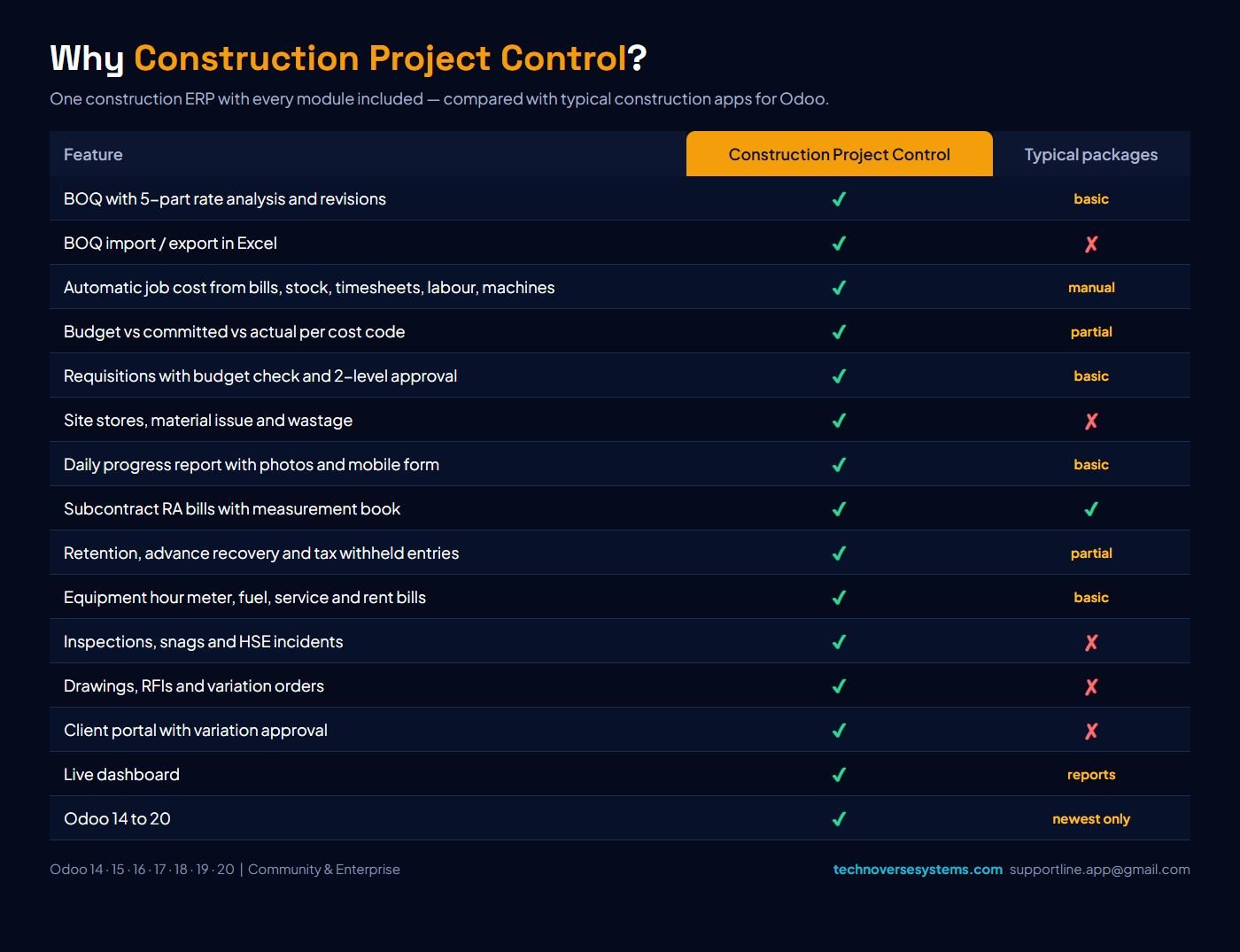The image size is (1240, 952).
Task: Click the red X for Inspections, snags and HSE incidents
Action: click(x=1091, y=642)
